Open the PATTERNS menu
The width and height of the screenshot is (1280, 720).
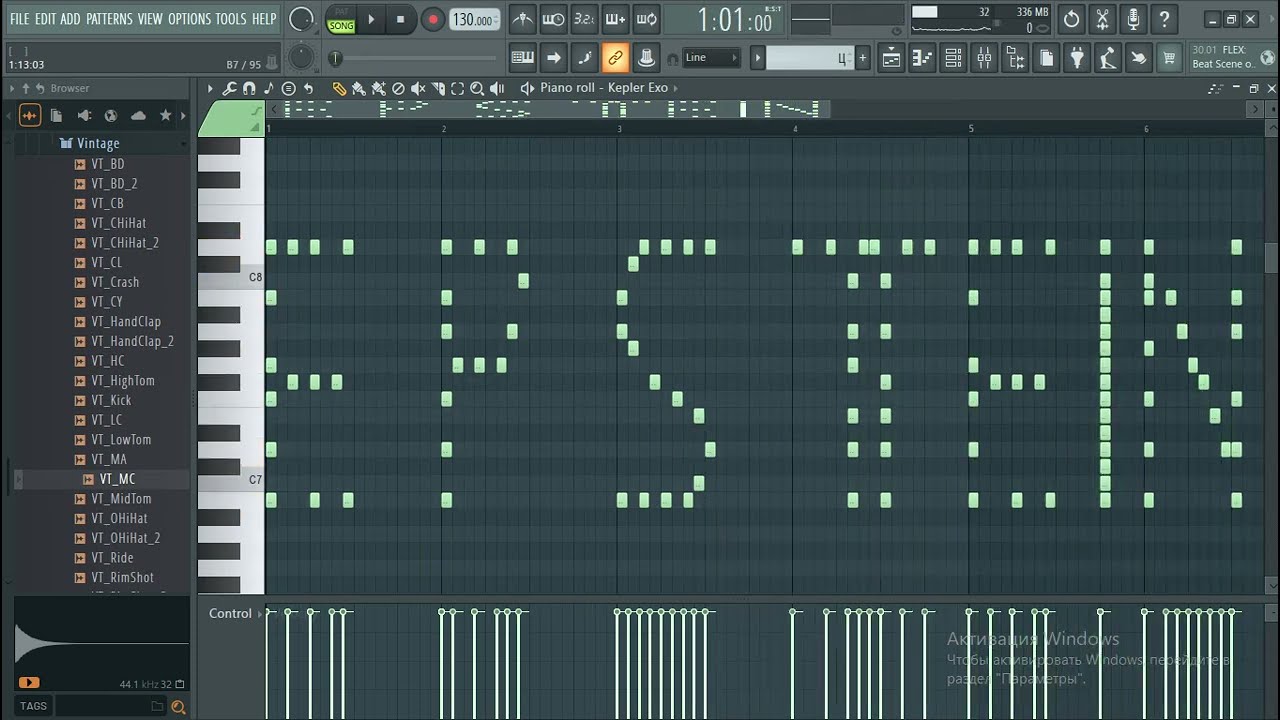[109, 19]
